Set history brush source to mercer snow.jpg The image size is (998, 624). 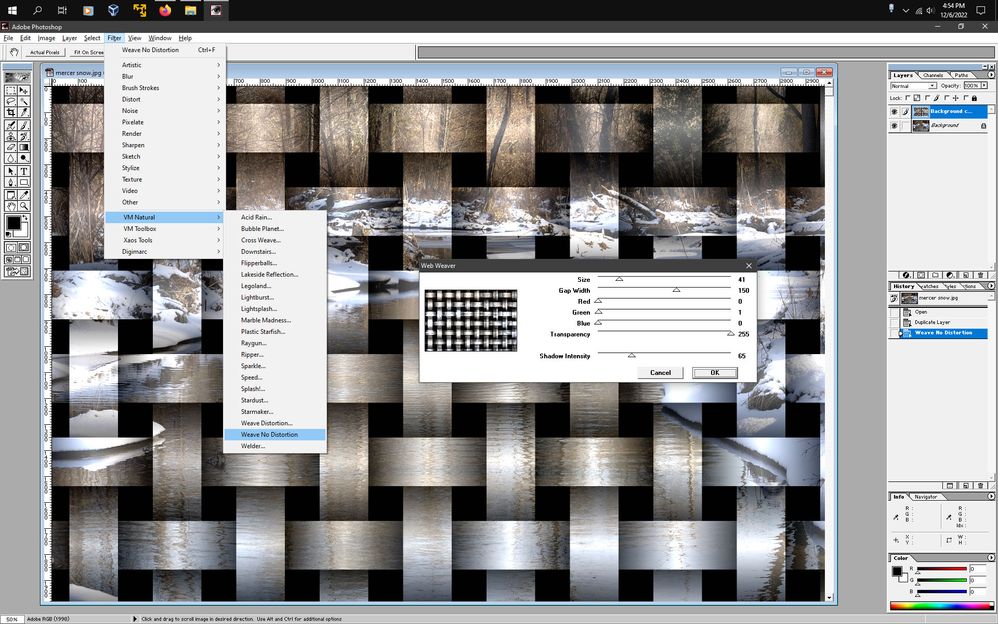point(894,298)
